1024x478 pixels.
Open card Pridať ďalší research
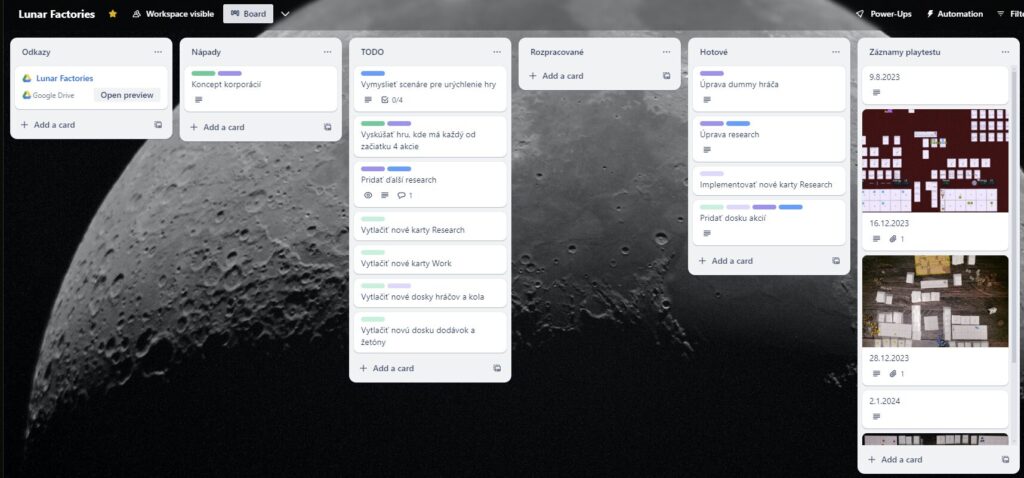[430, 184]
